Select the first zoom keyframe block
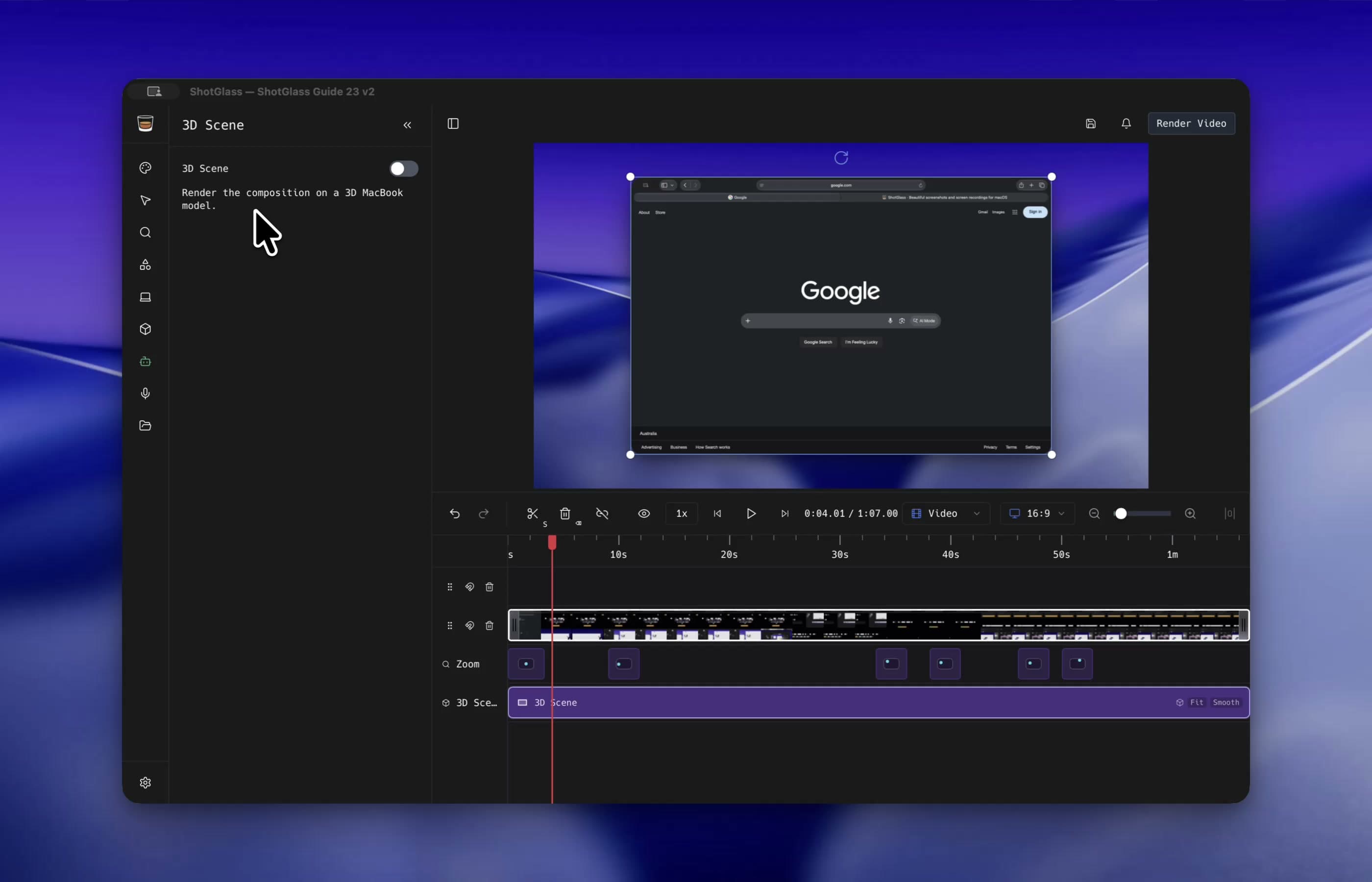This screenshot has width=1372, height=882. pyautogui.click(x=526, y=664)
